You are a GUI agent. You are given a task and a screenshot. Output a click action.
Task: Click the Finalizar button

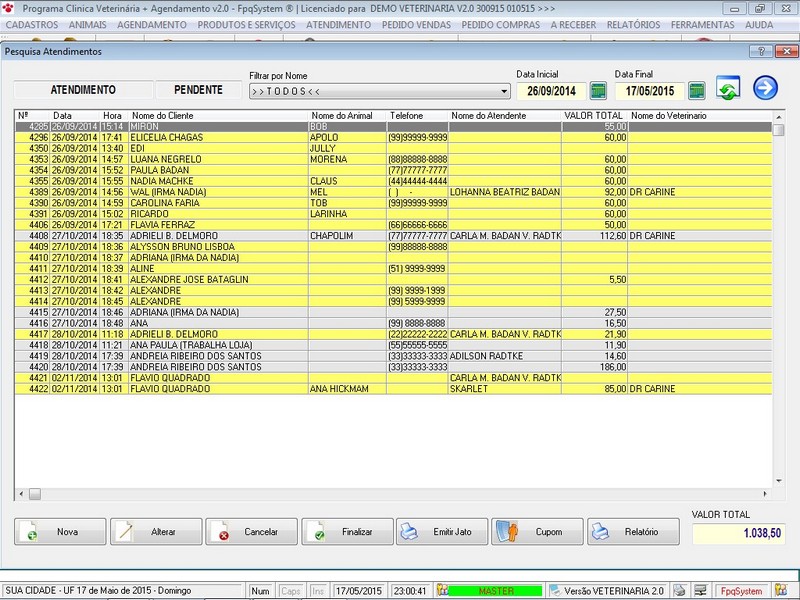tap(347, 532)
